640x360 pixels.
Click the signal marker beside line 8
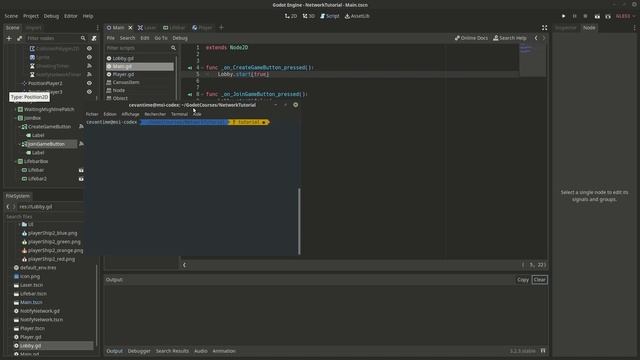pos(190,94)
